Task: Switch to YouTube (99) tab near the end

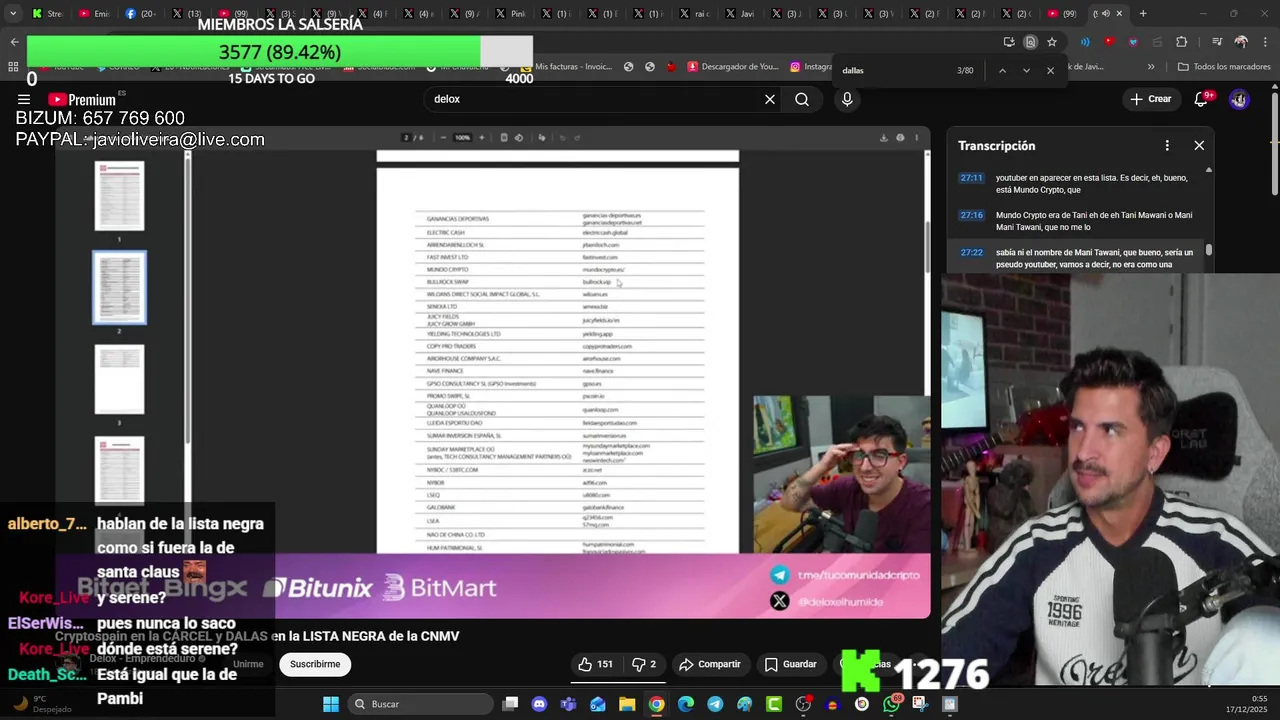Action: coord(1062,13)
